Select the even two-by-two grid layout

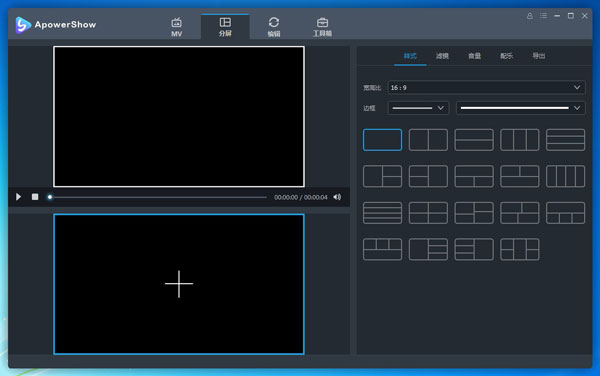428,213
